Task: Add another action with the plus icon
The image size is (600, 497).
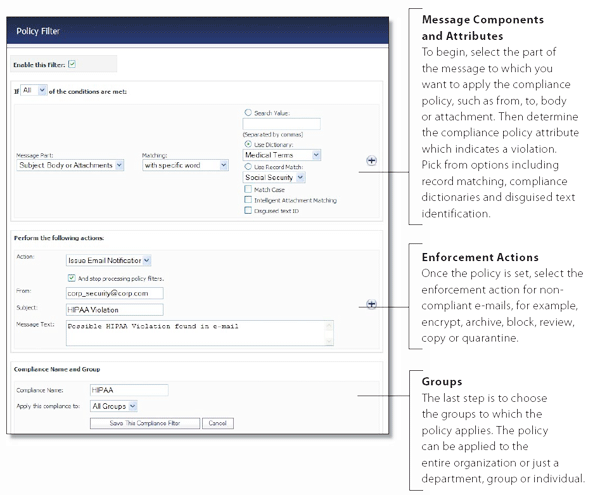Action: (x=371, y=304)
